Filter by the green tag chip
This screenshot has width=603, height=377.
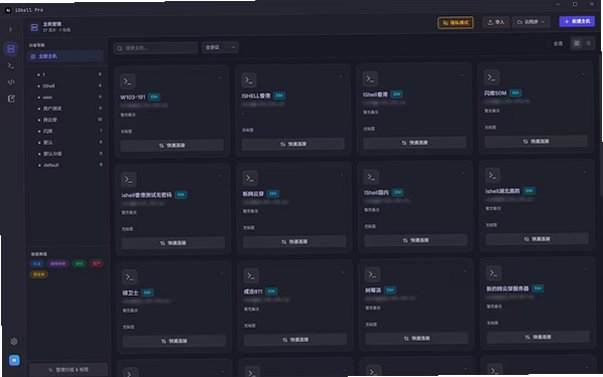(79, 264)
